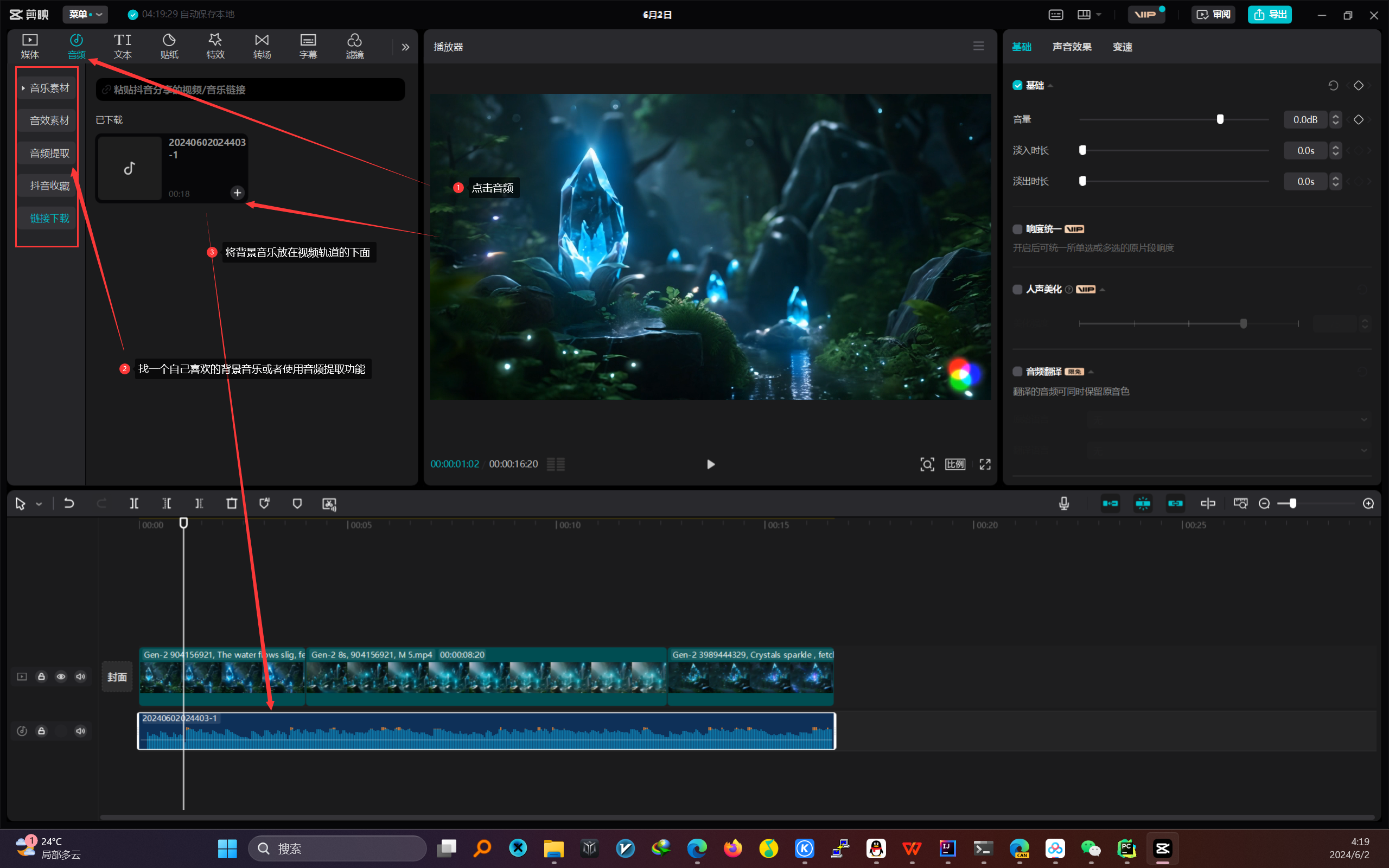Open the selection tool dropdown arrow
Screen dimensions: 1389x868
(x=39, y=504)
